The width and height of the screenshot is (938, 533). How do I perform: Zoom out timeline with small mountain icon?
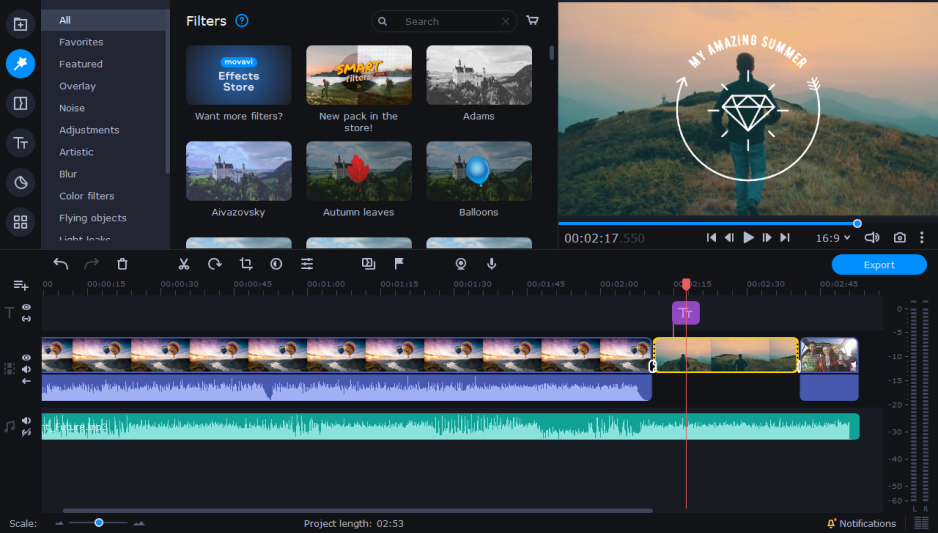[x=59, y=523]
